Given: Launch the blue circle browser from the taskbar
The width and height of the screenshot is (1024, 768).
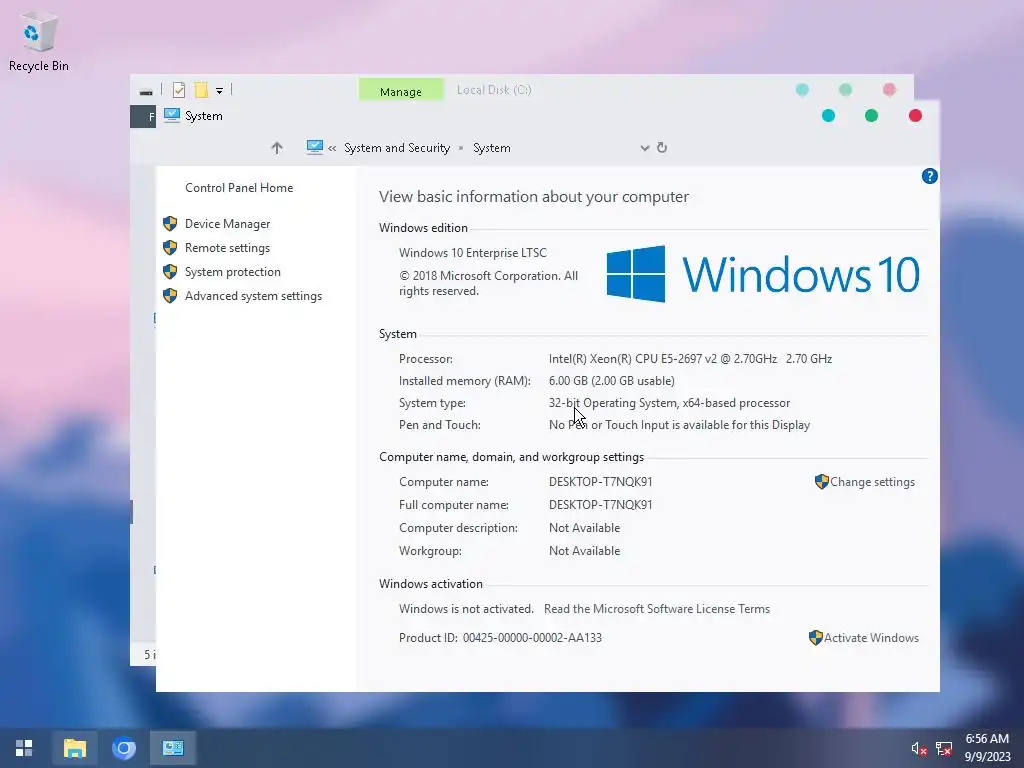Looking at the screenshot, I should pos(123,748).
